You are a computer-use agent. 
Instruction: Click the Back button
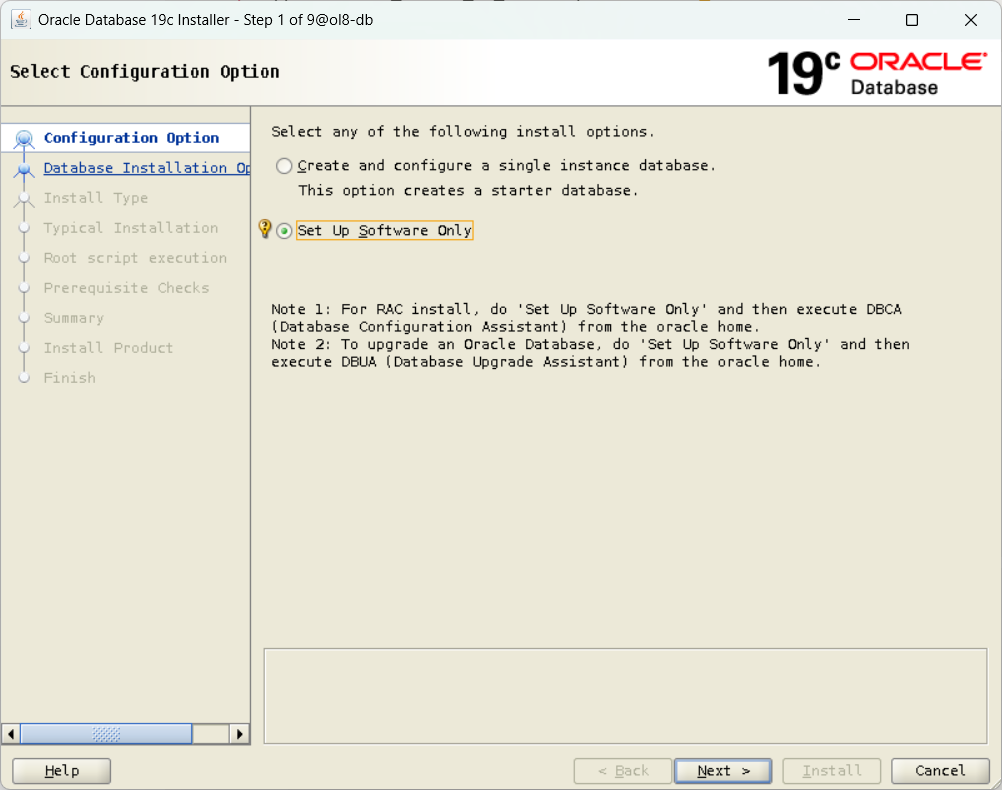tap(623, 771)
